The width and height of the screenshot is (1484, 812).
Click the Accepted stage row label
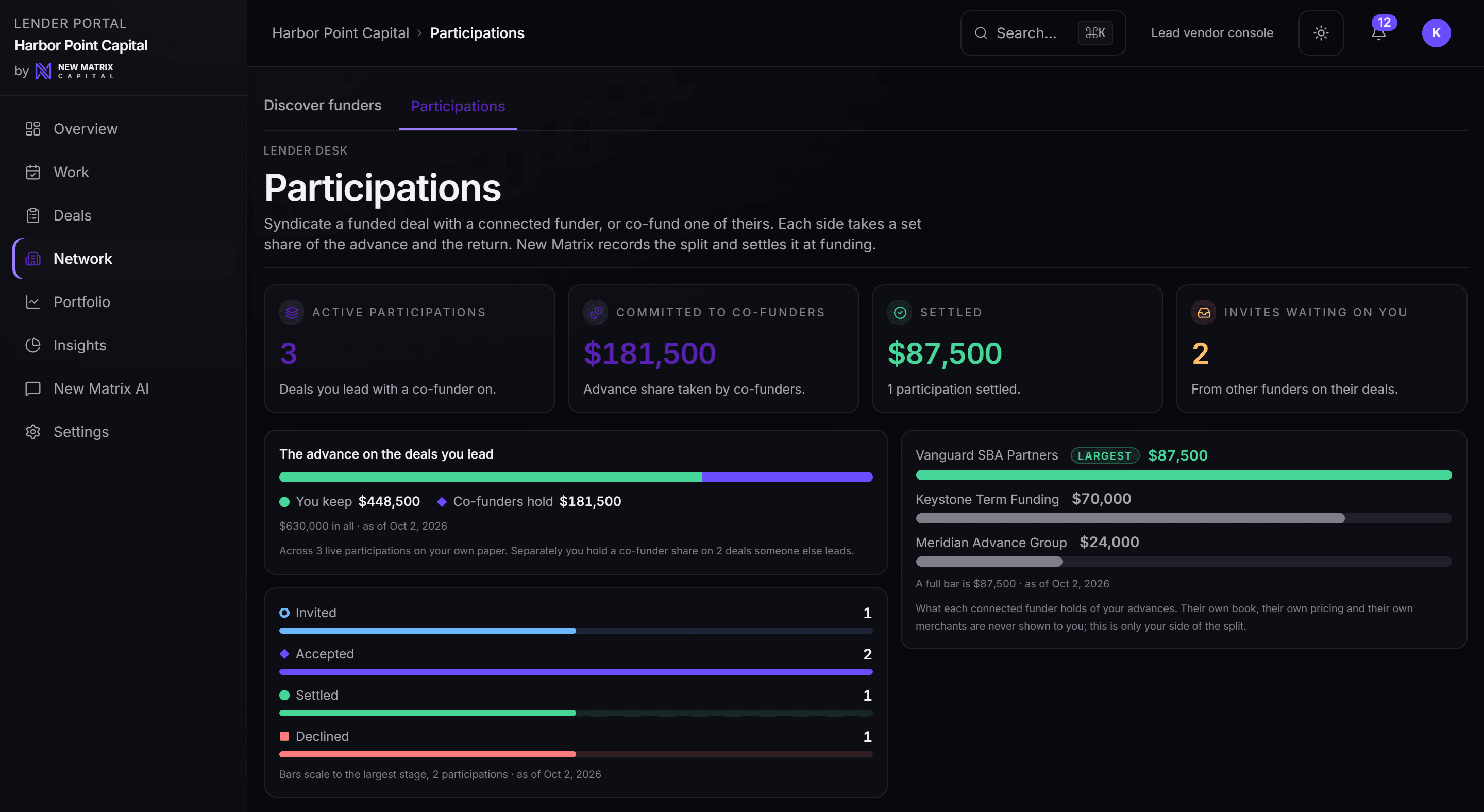tap(325, 654)
